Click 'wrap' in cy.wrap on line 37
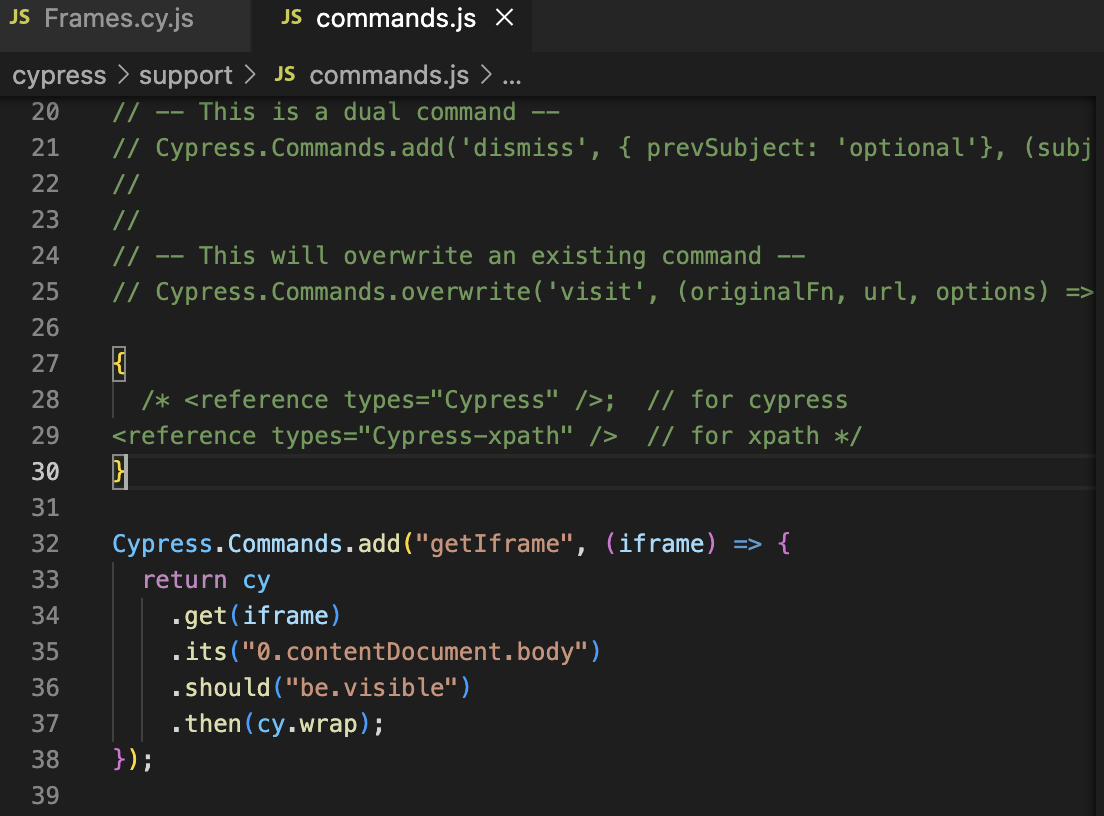 click(328, 724)
